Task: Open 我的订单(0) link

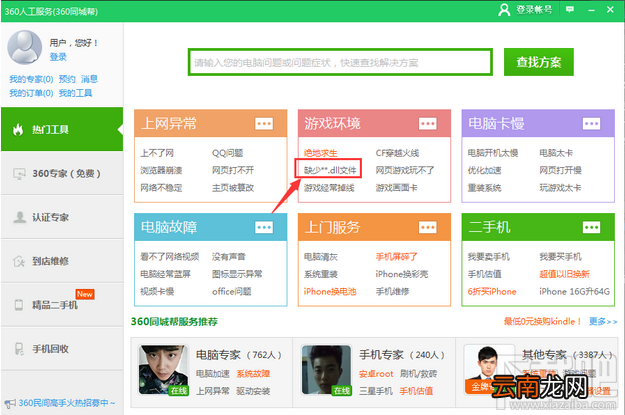Action: point(31,93)
